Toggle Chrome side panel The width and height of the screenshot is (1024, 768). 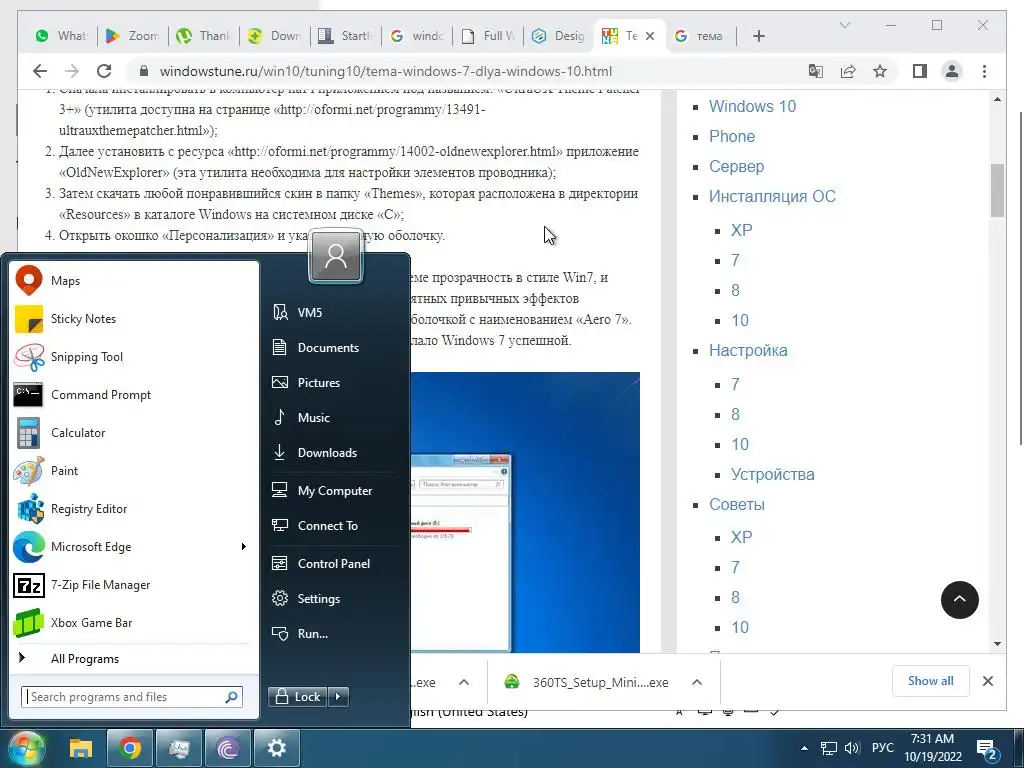click(x=920, y=71)
